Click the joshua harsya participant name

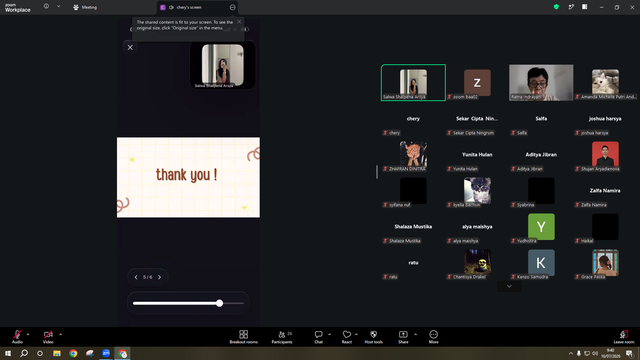coord(605,118)
